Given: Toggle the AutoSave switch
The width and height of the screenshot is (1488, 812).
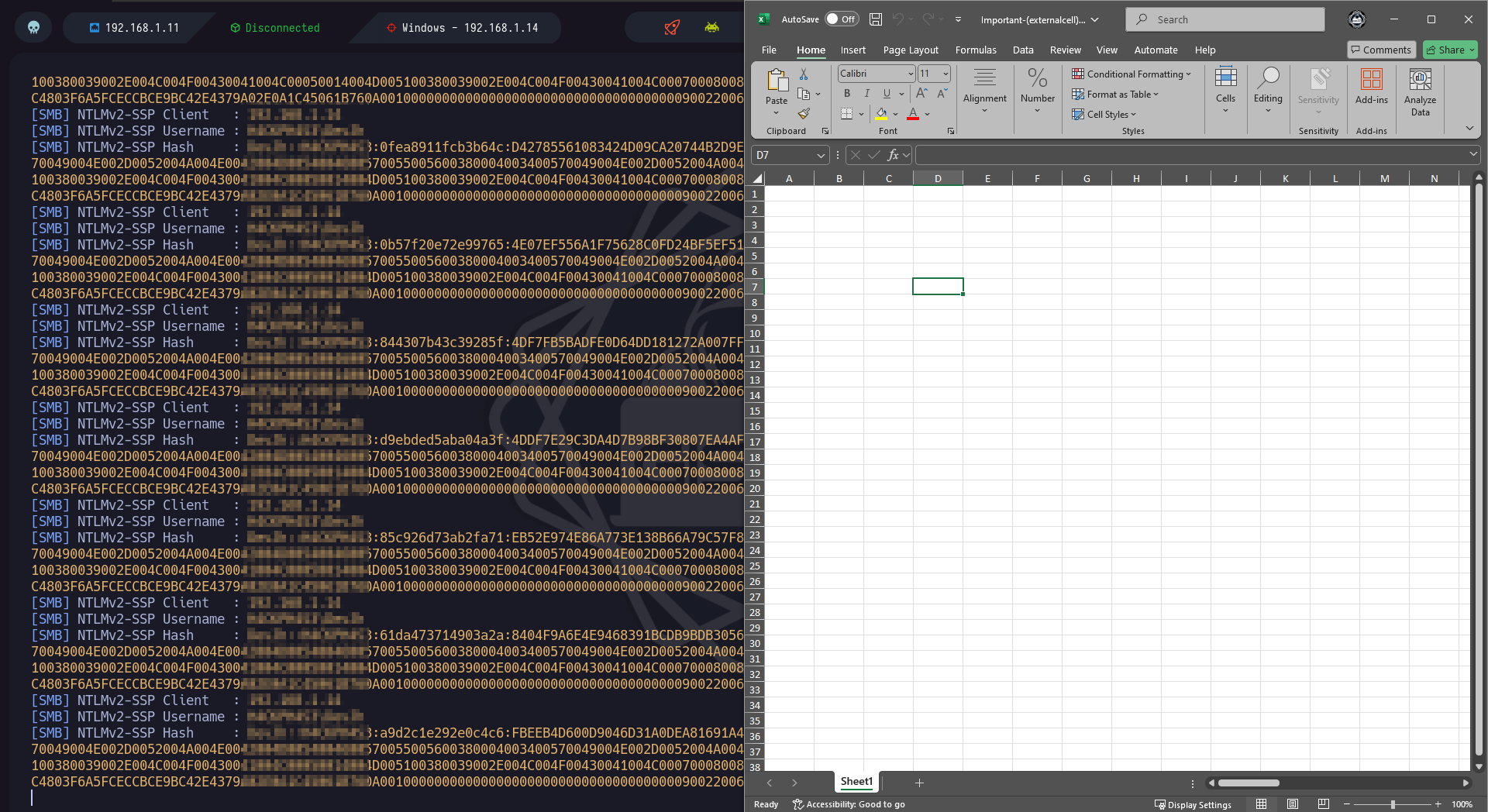Looking at the screenshot, I should (x=842, y=19).
